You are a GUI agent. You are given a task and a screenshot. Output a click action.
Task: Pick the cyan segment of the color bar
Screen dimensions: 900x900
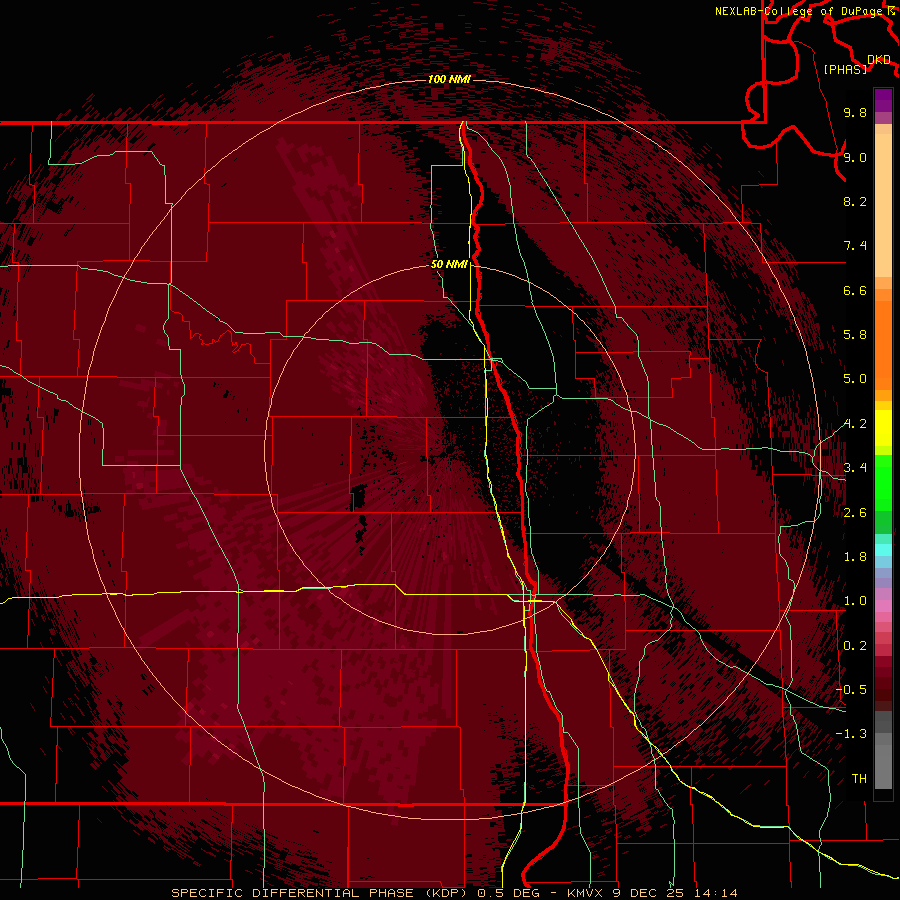click(x=883, y=550)
